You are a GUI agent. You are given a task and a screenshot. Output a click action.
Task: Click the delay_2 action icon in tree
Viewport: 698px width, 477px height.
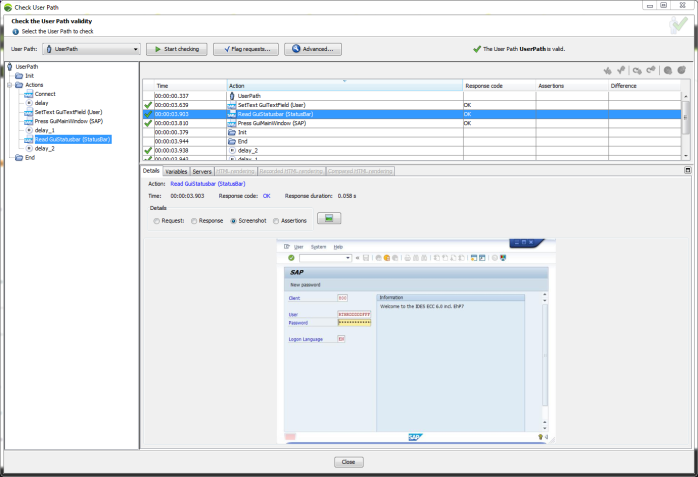click(29, 148)
